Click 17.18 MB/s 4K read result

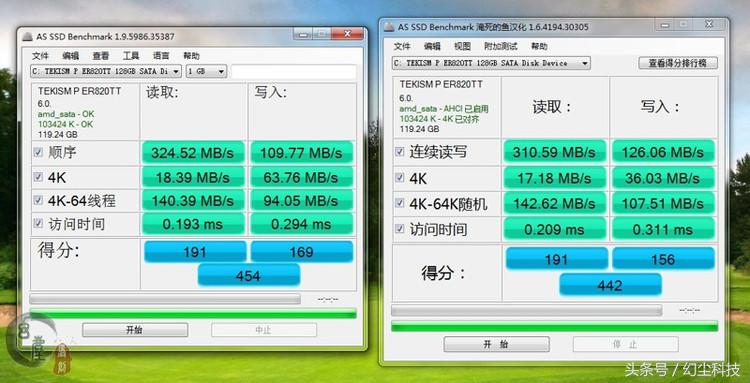pos(554,178)
